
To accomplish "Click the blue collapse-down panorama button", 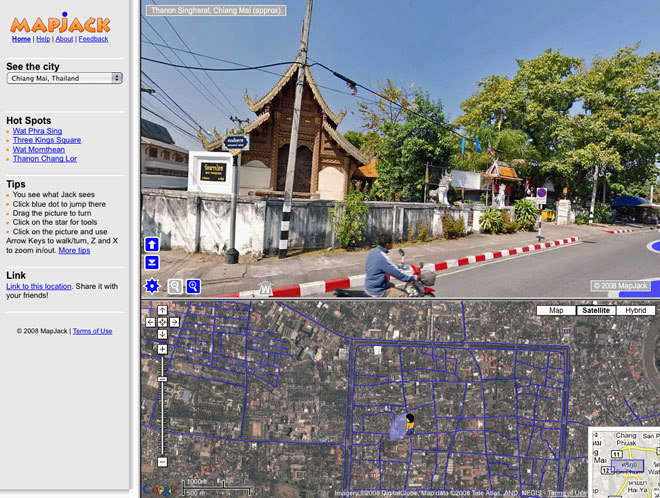I will coord(152,262).
